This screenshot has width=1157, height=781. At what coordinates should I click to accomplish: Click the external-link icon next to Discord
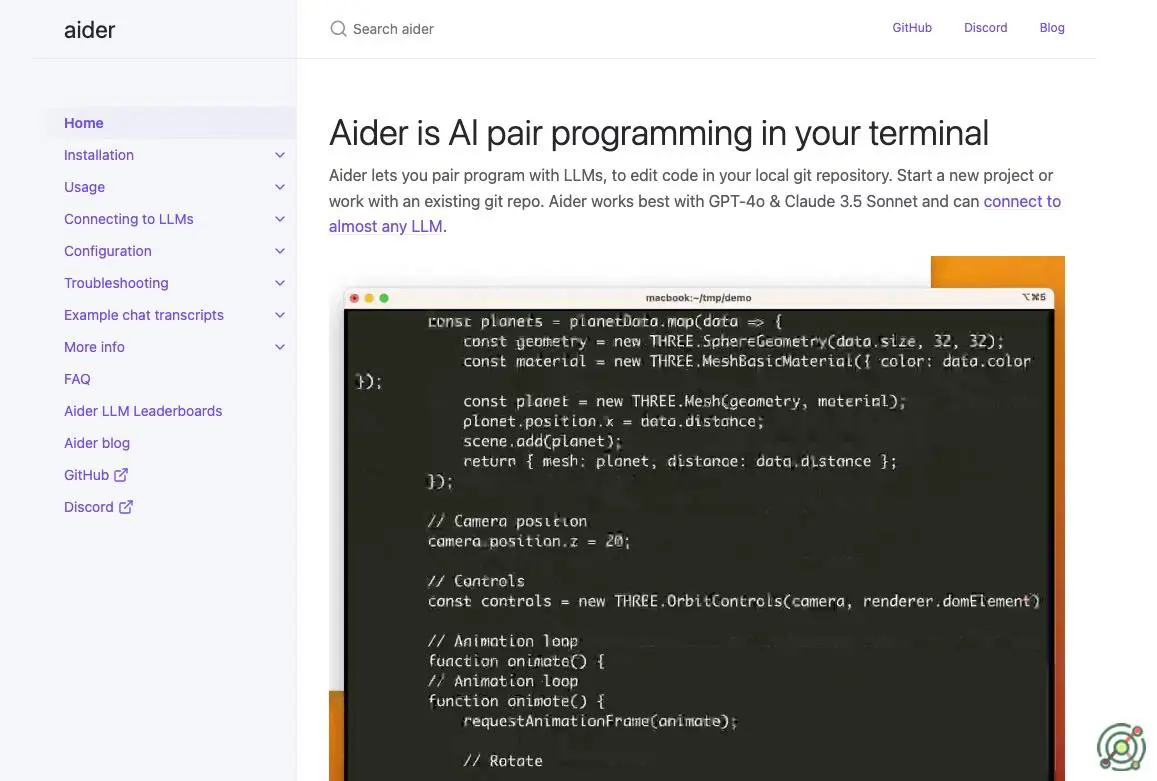[x=126, y=506]
